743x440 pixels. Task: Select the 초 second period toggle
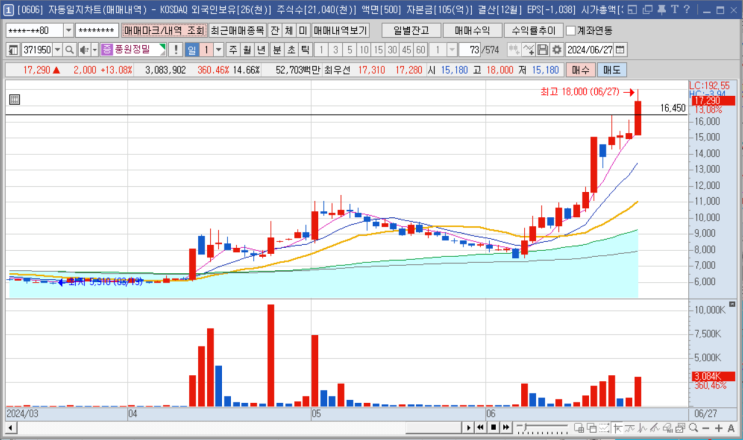click(x=291, y=50)
